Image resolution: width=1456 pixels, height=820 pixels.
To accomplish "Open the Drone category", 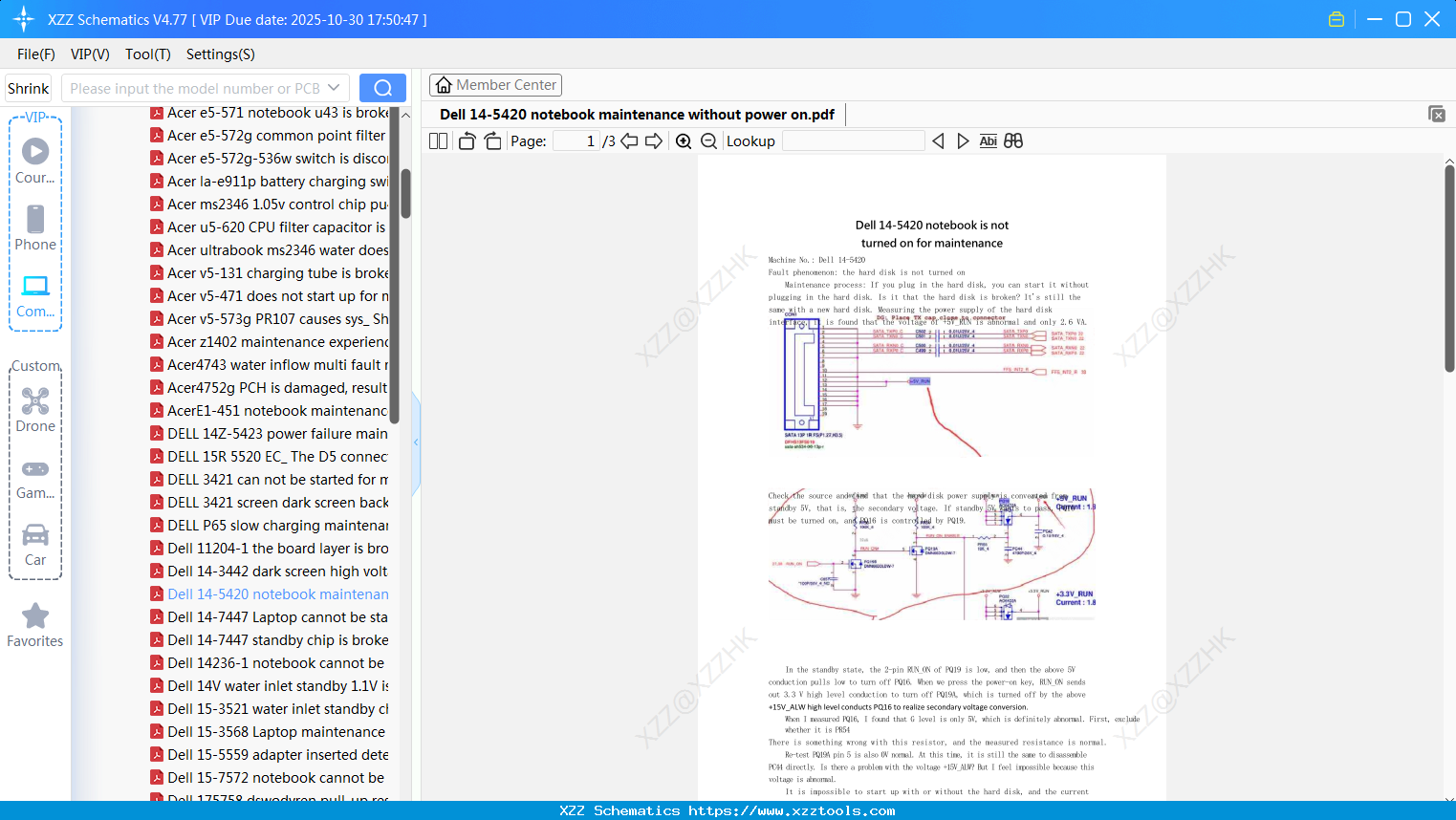I will [35, 409].
